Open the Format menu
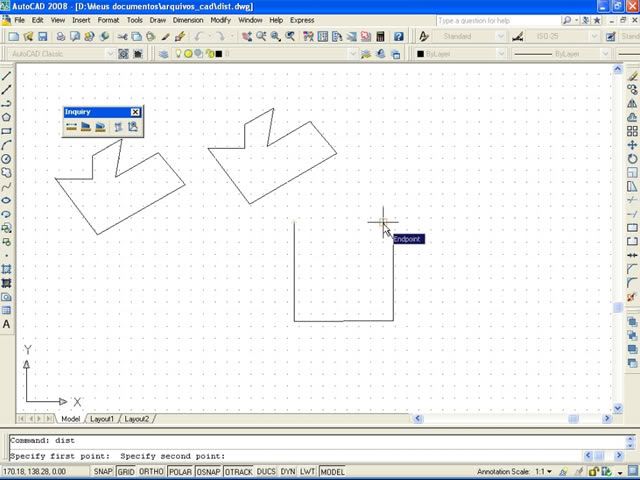The width and height of the screenshot is (640, 480). click(108, 20)
